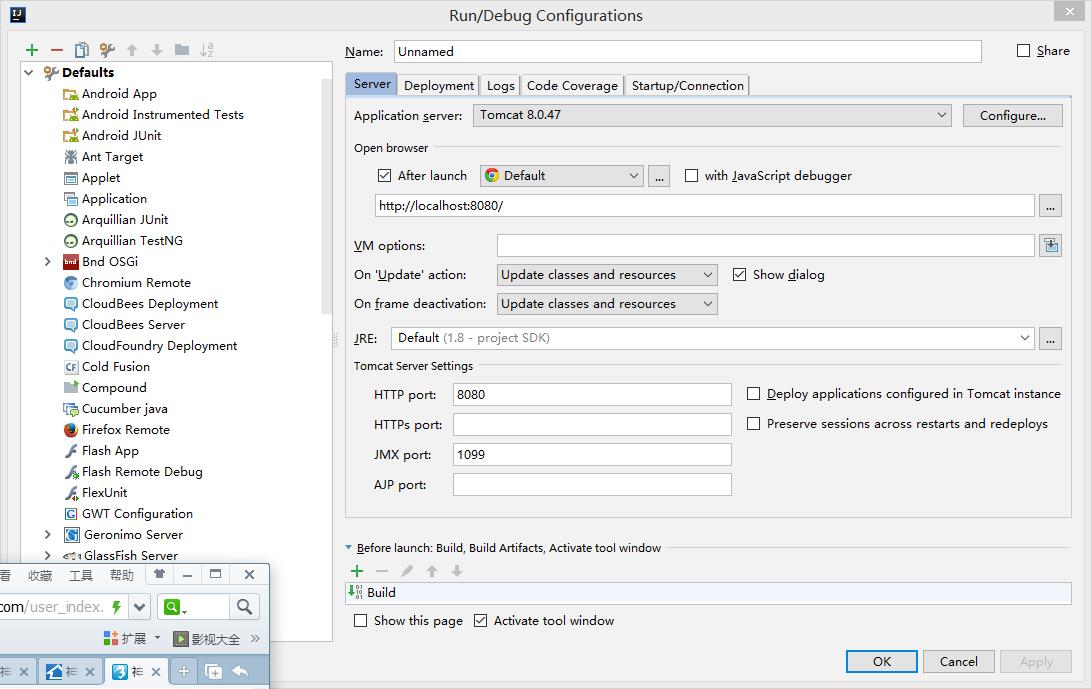Open the Startup/Connection tab

click(687, 86)
